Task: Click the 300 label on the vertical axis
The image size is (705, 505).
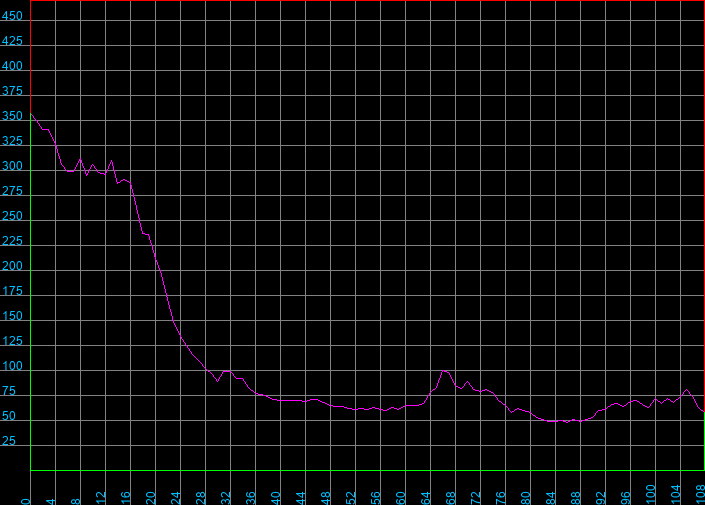Action: tap(12, 166)
